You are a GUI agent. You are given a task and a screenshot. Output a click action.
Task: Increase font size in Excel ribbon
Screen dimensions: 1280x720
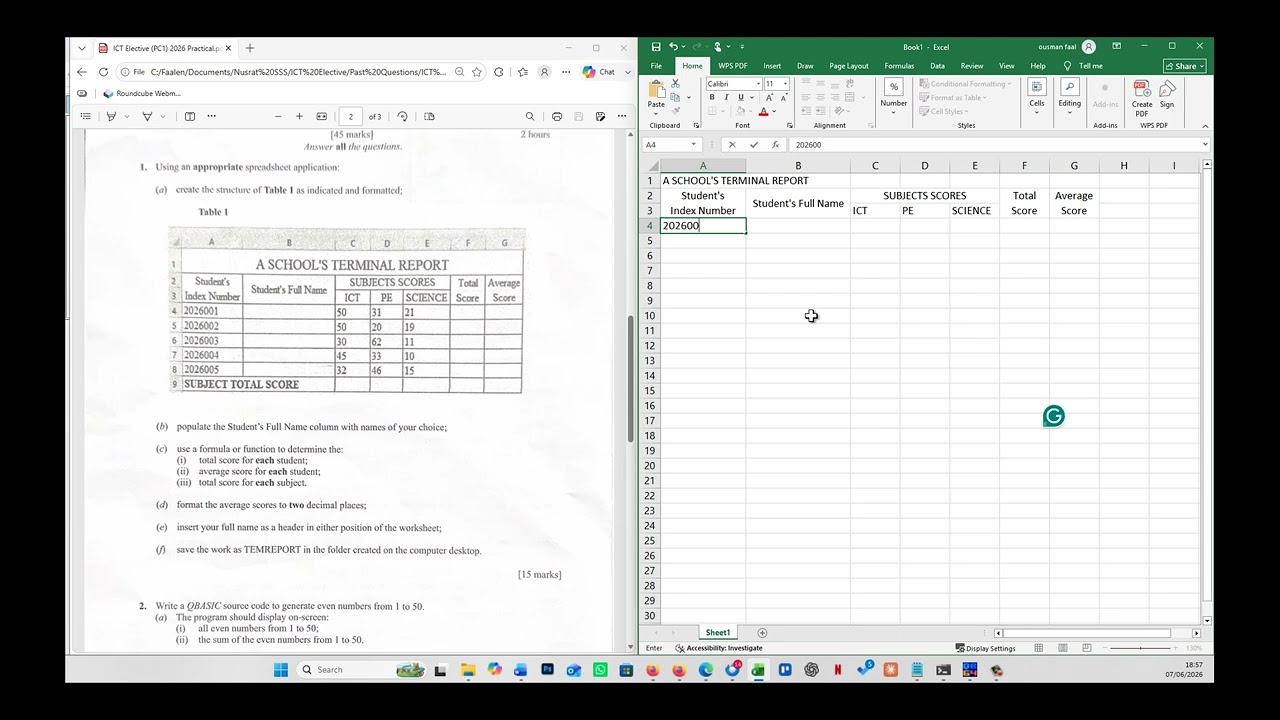[769, 98]
